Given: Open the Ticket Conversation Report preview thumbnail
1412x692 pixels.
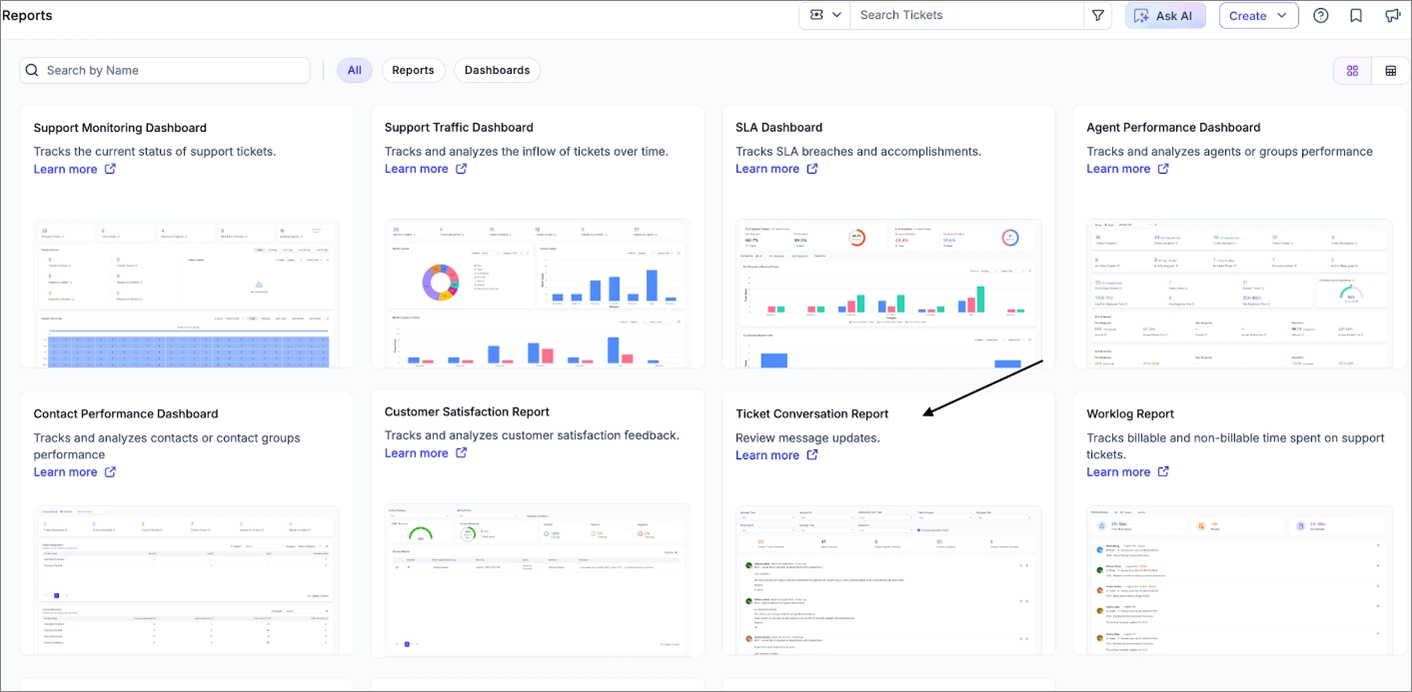Looking at the screenshot, I should [888, 580].
